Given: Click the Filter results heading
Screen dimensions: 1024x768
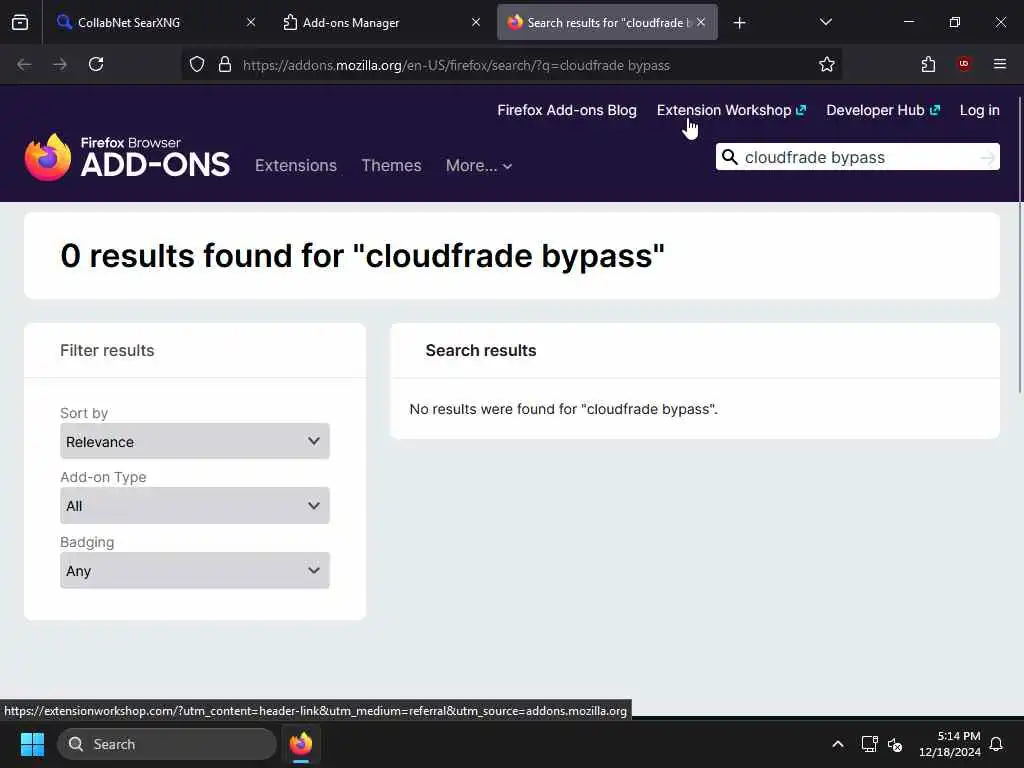Looking at the screenshot, I should coord(107,351).
